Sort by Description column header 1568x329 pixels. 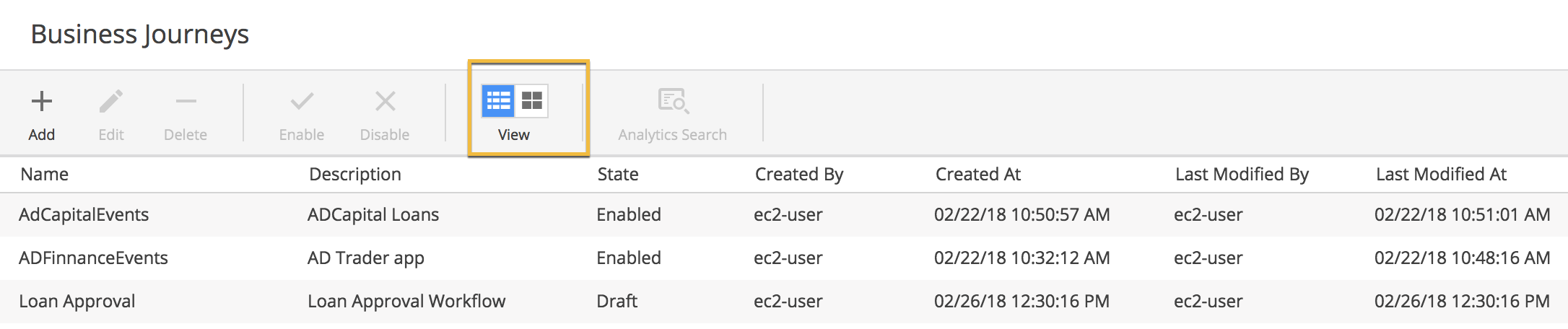355,174
